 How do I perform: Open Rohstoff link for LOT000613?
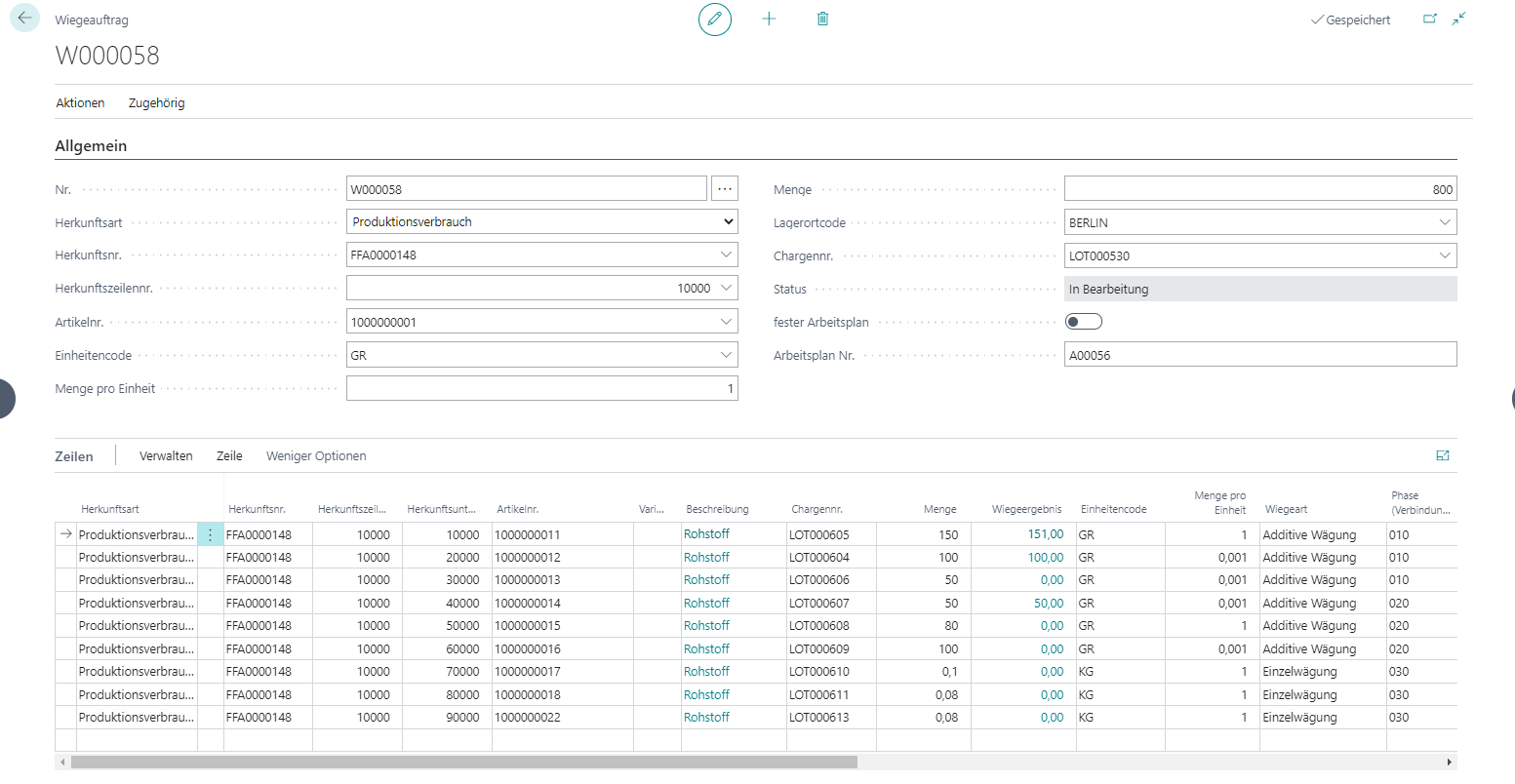coord(706,718)
